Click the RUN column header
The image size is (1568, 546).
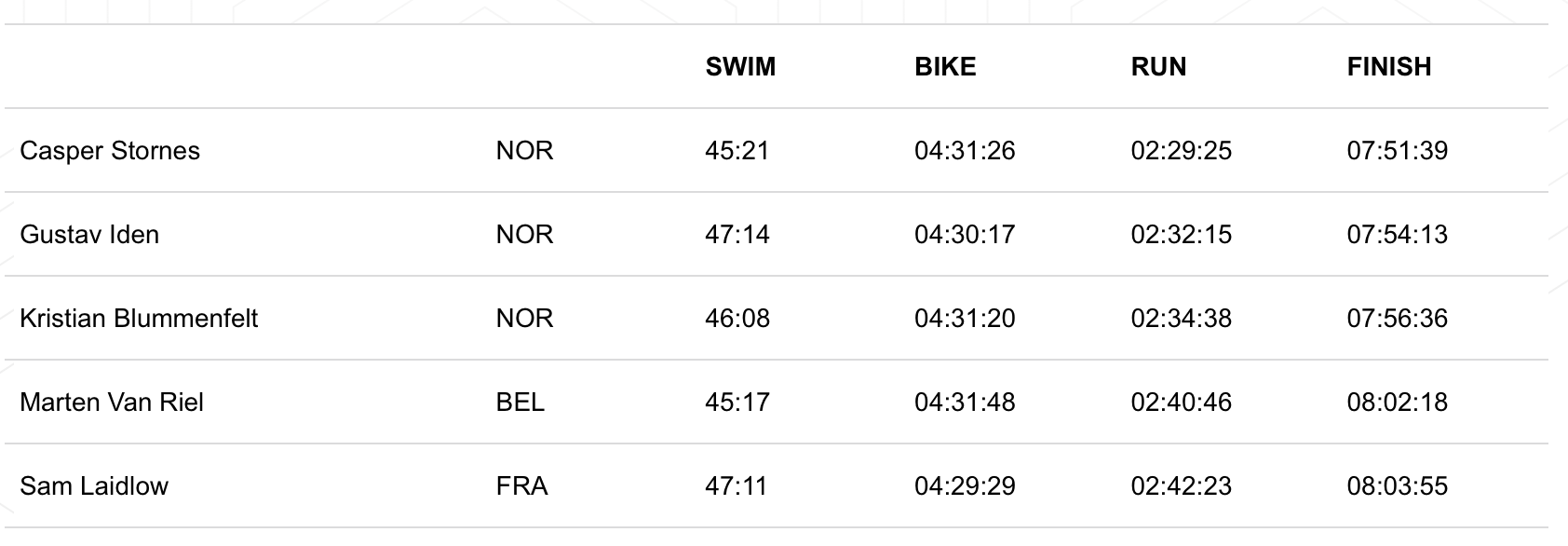click(1158, 67)
